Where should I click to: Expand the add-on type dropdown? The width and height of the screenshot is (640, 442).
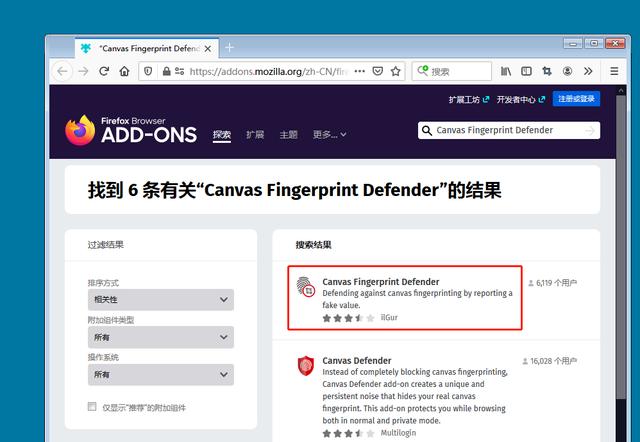[x=161, y=337]
